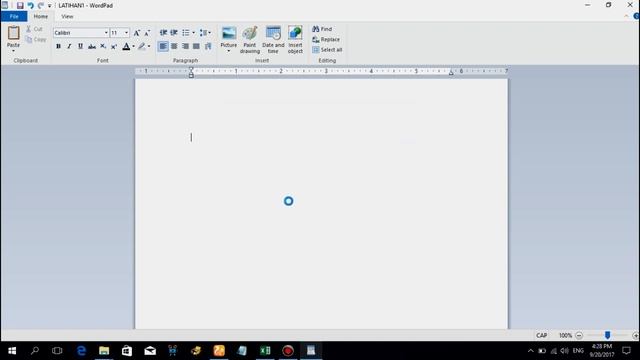Open taskbar Search

click(x=35, y=351)
